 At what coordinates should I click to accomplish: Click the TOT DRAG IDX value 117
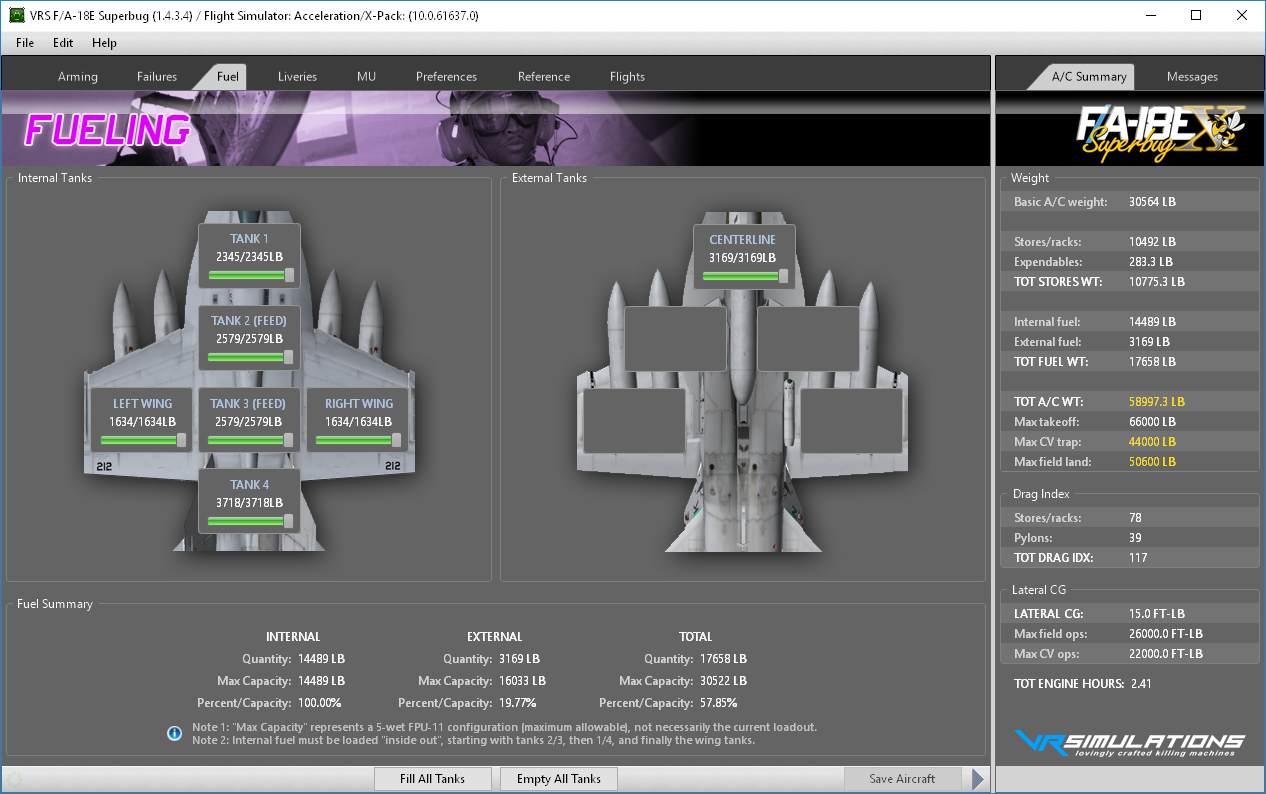[x=1138, y=558]
